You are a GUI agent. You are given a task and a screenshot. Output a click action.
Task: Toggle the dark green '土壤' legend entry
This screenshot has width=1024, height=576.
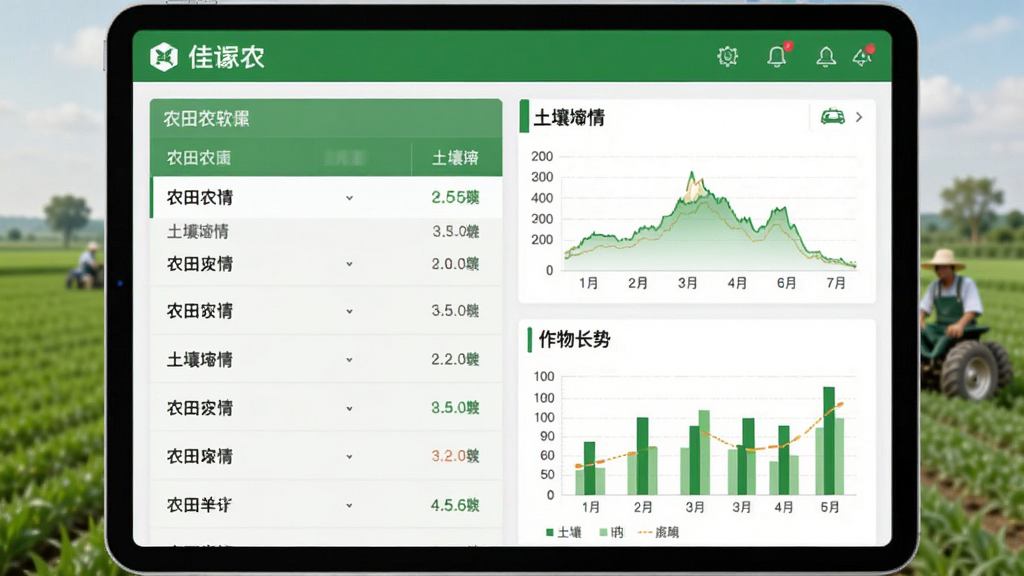[564, 532]
